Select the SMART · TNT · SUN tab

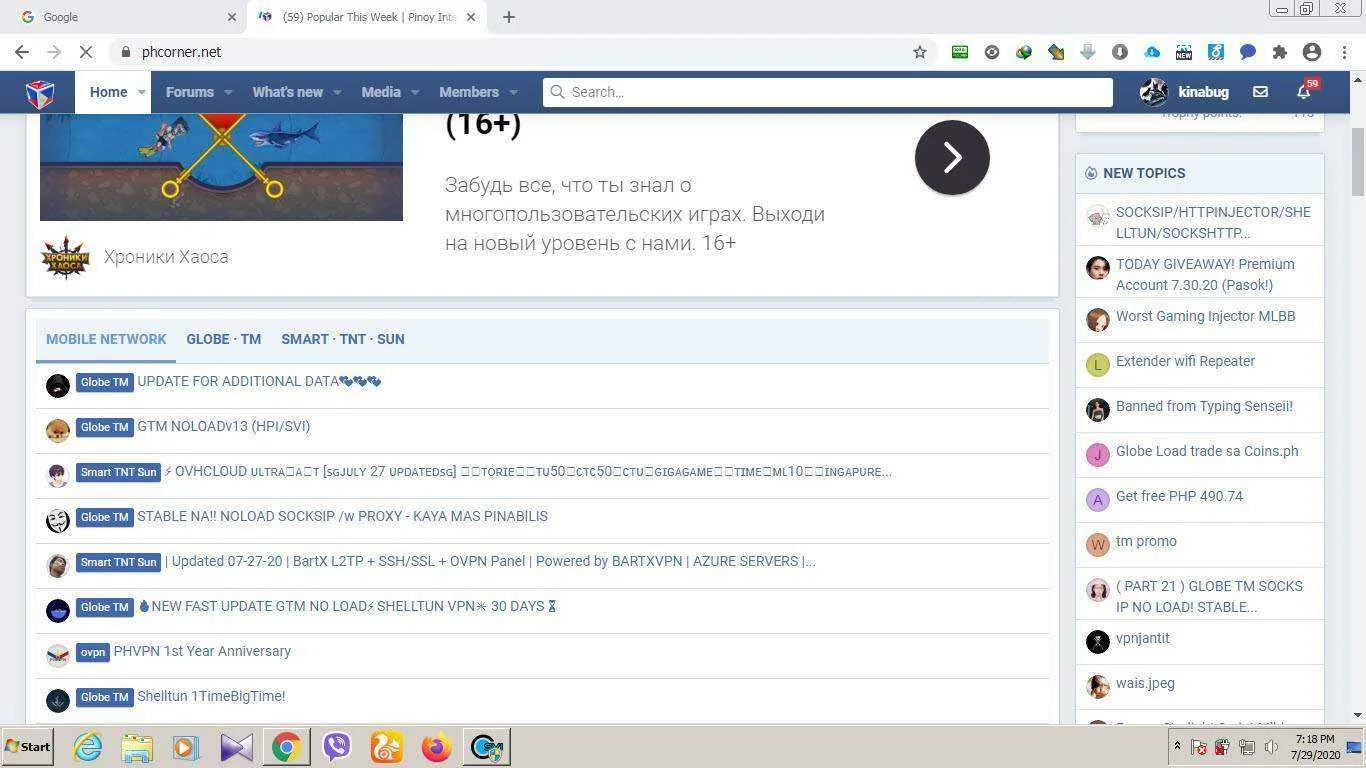pos(343,339)
